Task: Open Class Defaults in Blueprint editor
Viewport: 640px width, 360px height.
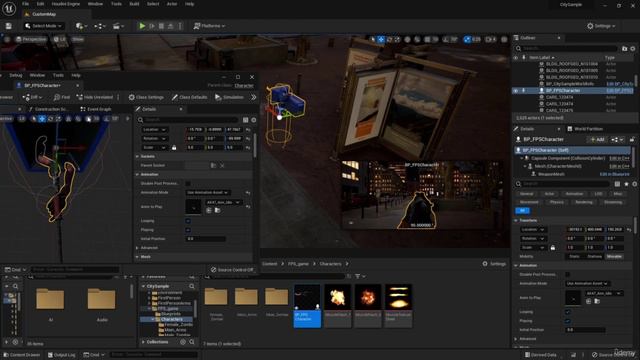Action: pyautogui.click(x=189, y=97)
